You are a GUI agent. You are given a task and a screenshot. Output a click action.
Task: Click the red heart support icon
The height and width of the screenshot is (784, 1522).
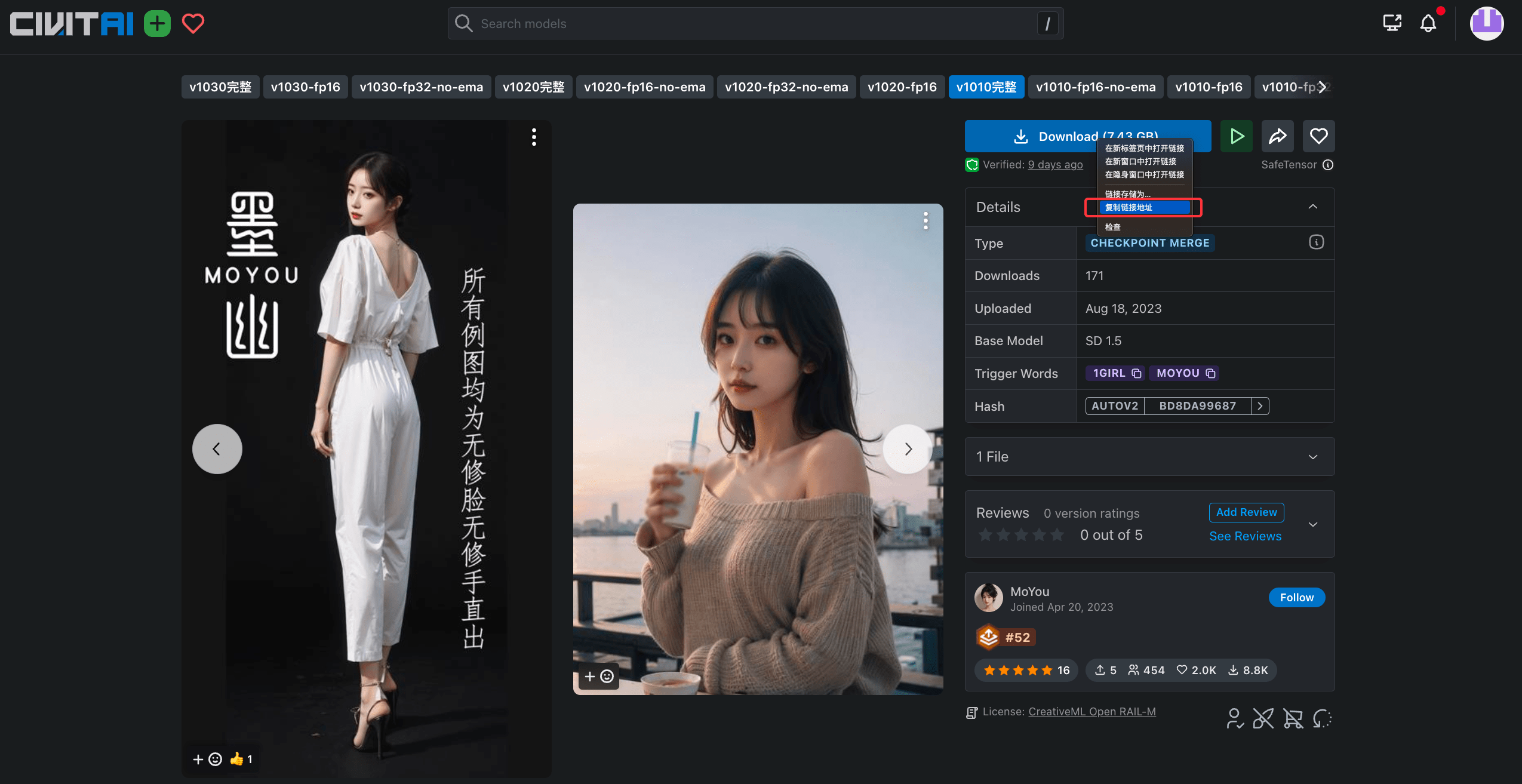click(193, 24)
